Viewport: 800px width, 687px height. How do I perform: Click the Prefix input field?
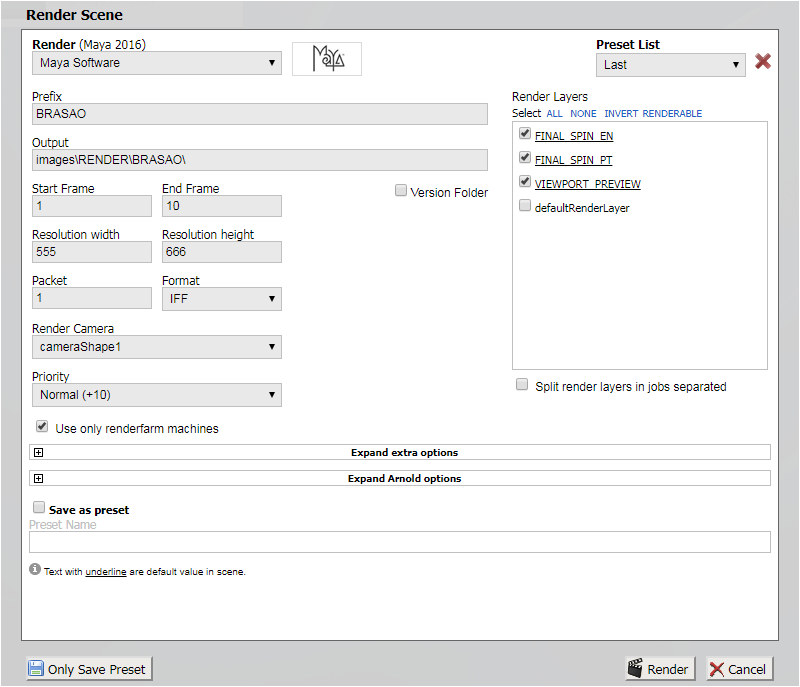coord(259,114)
